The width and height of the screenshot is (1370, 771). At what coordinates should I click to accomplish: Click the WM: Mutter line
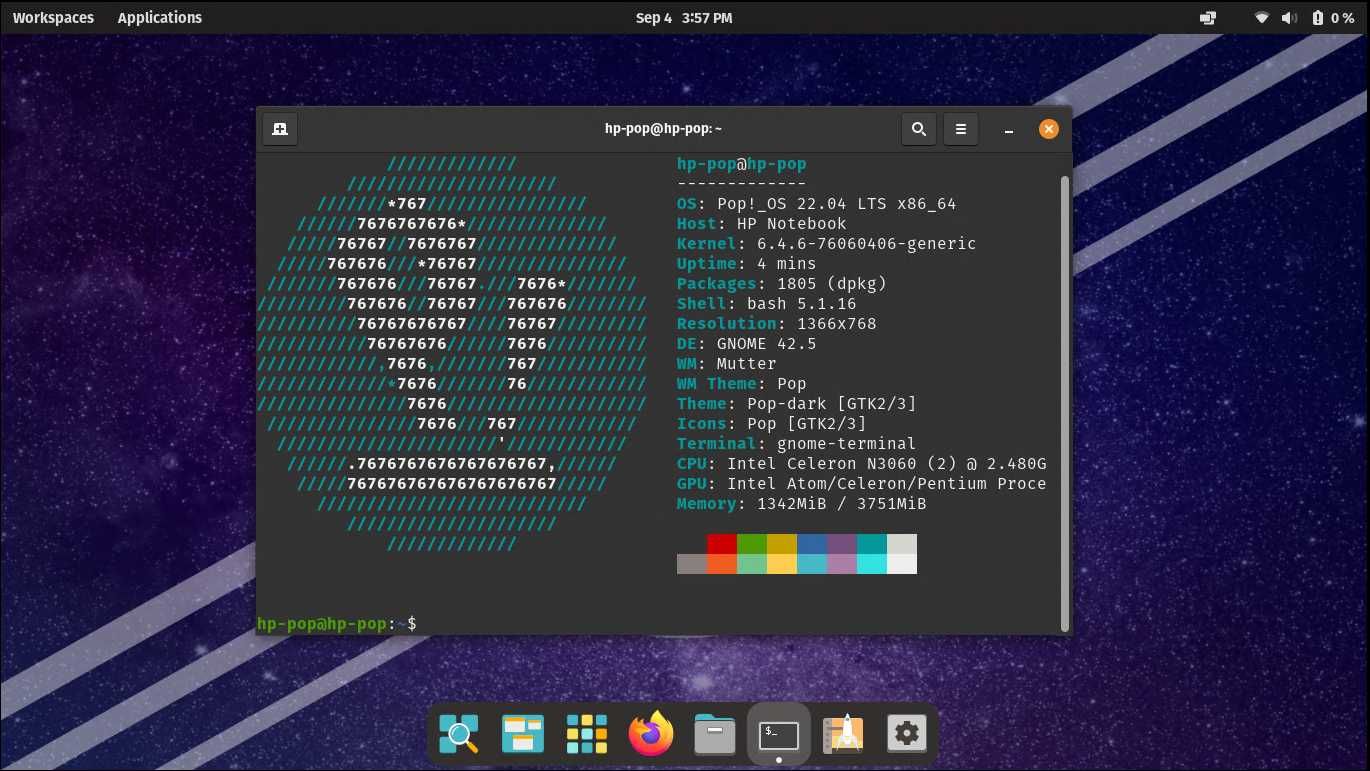(726, 364)
